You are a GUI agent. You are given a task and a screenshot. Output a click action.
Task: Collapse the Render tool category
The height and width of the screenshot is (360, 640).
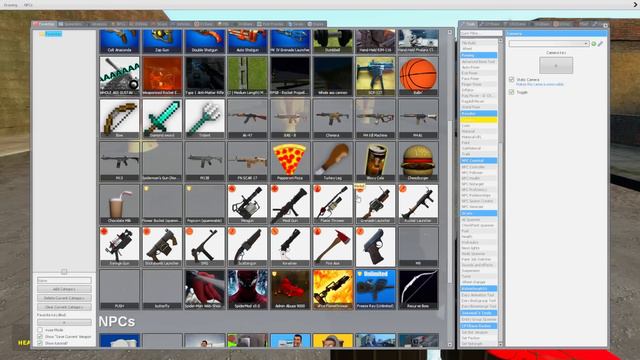tap(479, 113)
